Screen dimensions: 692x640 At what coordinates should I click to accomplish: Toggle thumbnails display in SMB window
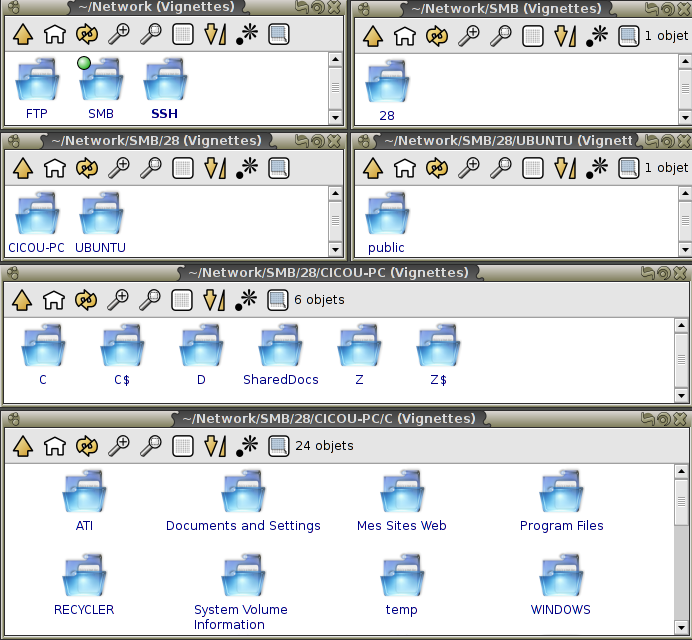(629, 36)
